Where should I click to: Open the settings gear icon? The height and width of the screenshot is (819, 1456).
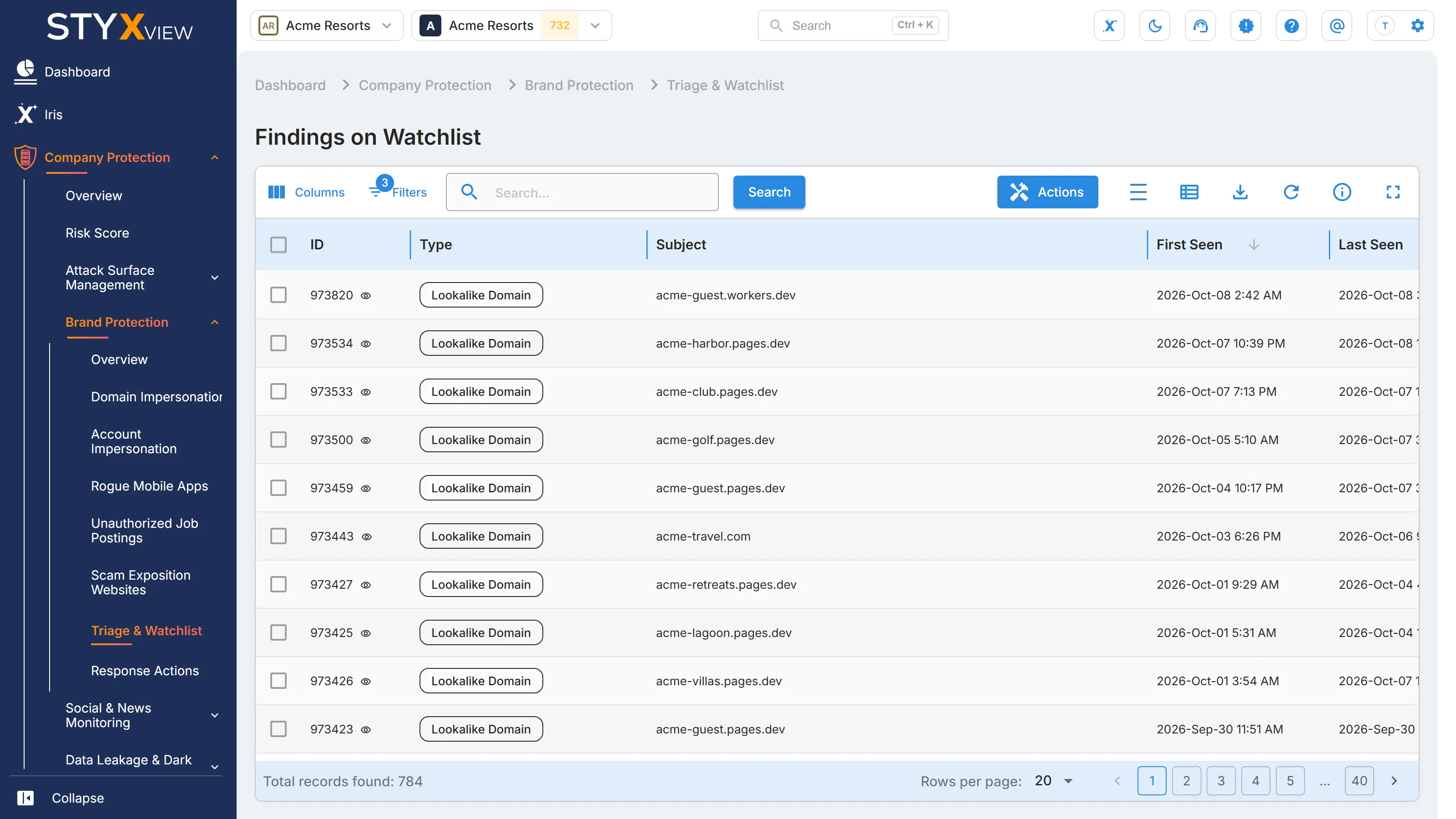(1417, 25)
